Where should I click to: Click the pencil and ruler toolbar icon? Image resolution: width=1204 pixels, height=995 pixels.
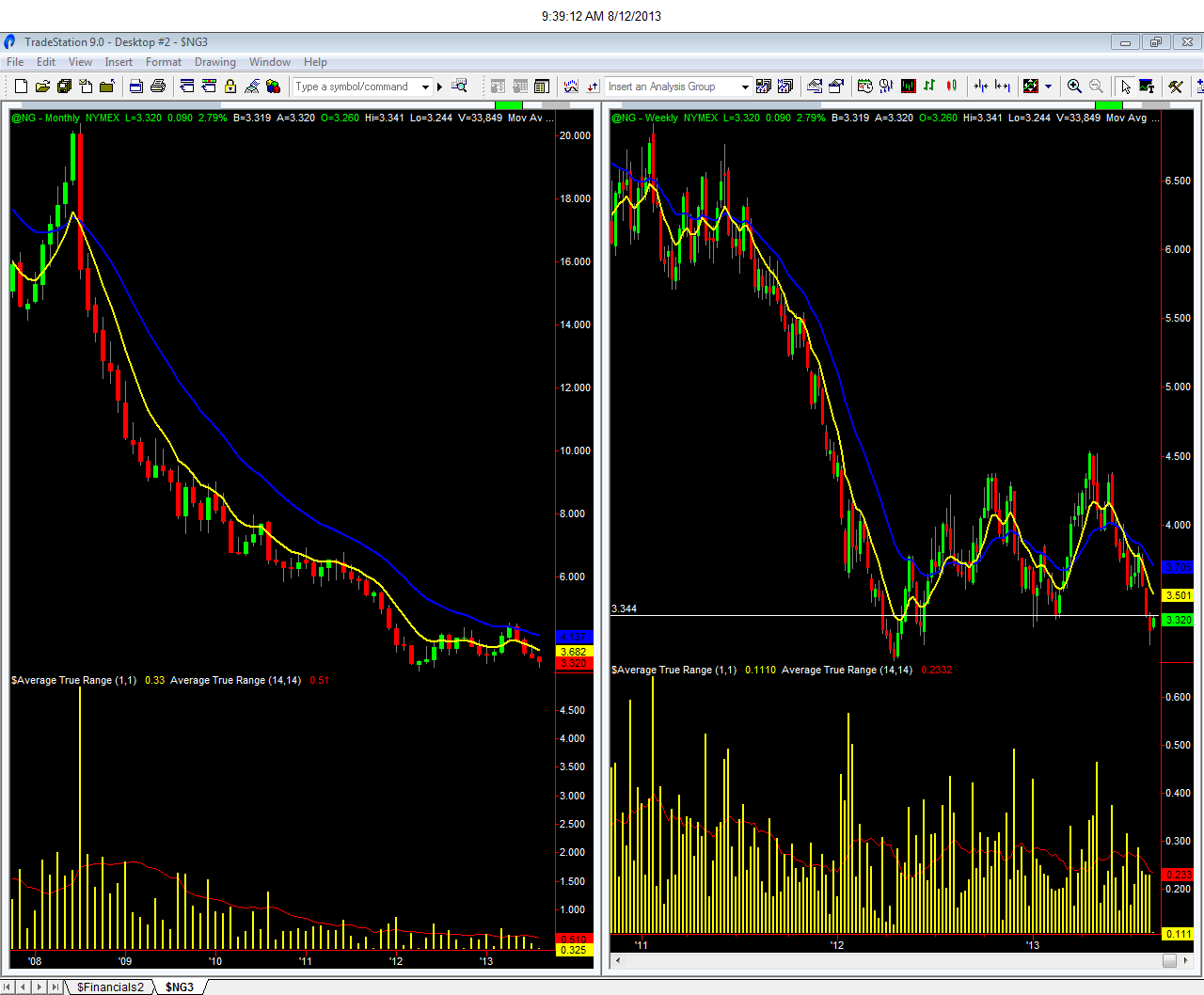point(252,86)
